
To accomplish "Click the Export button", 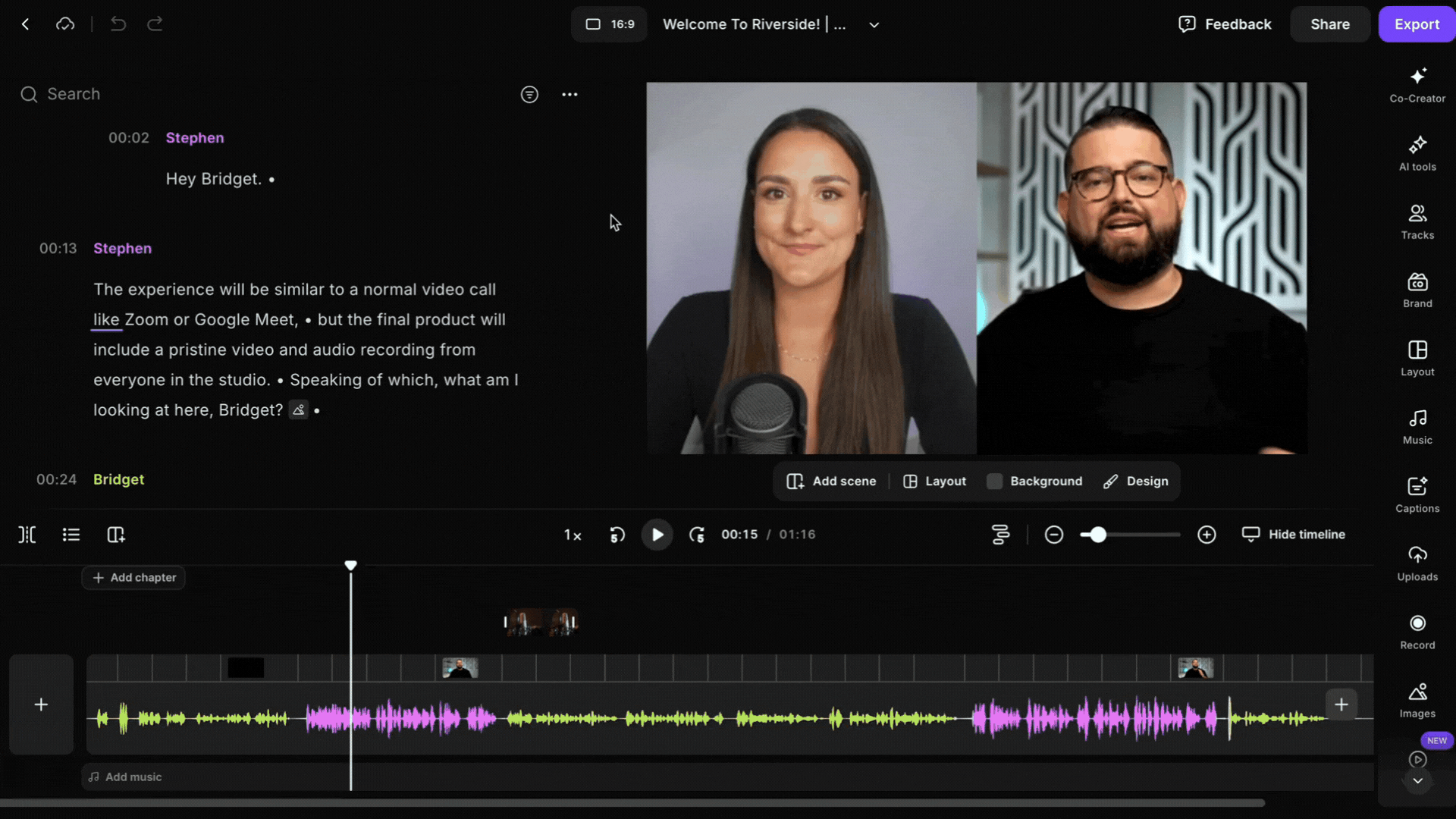I will 1415,24.
